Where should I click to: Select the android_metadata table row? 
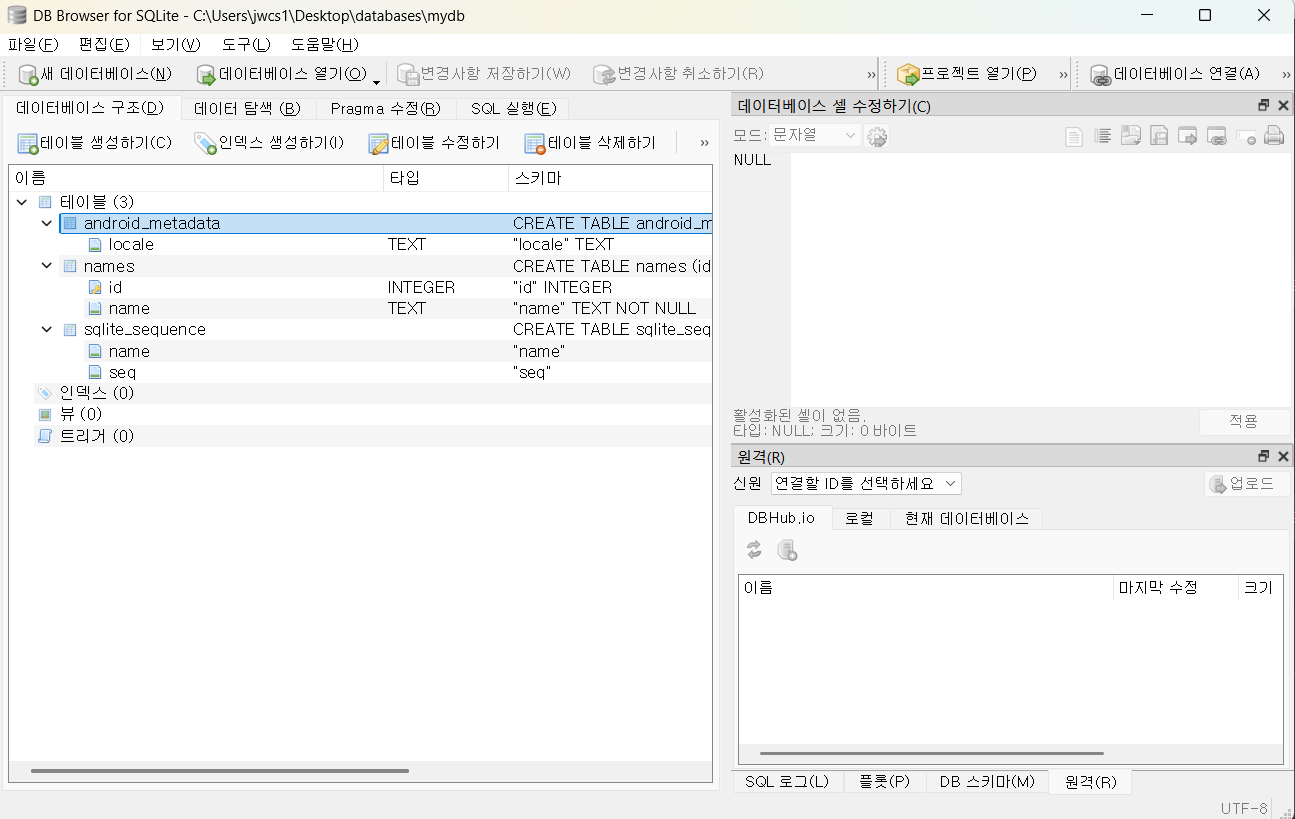(385, 223)
